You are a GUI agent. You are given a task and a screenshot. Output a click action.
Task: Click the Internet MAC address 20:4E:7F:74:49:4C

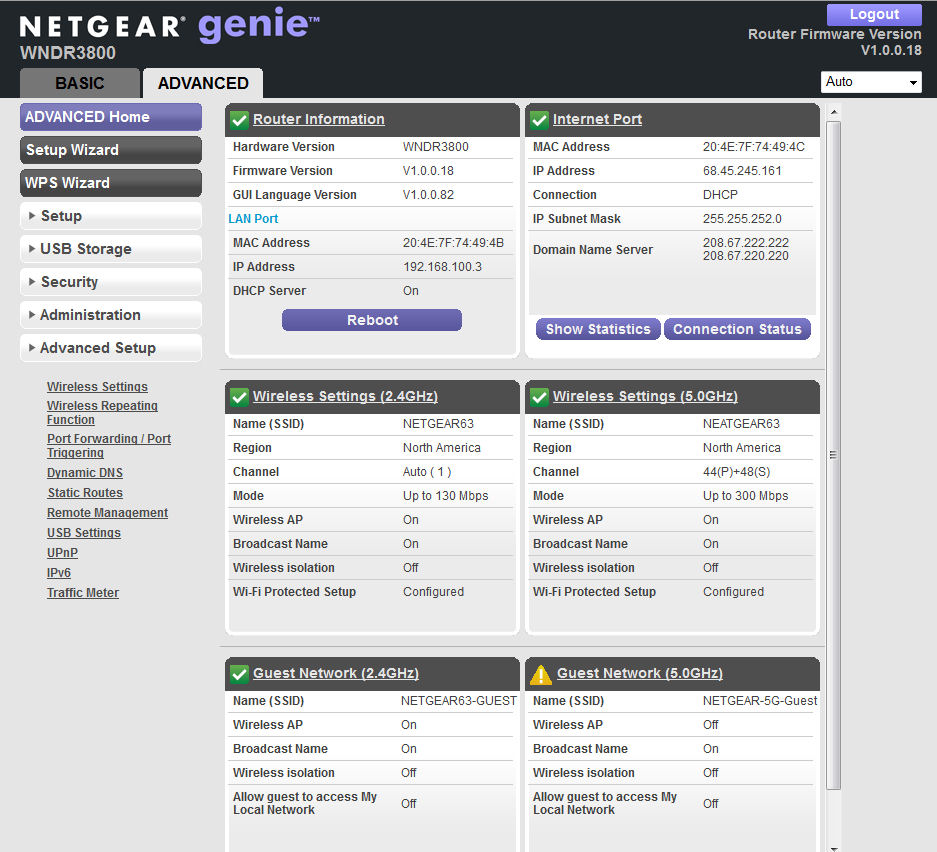pos(754,147)
